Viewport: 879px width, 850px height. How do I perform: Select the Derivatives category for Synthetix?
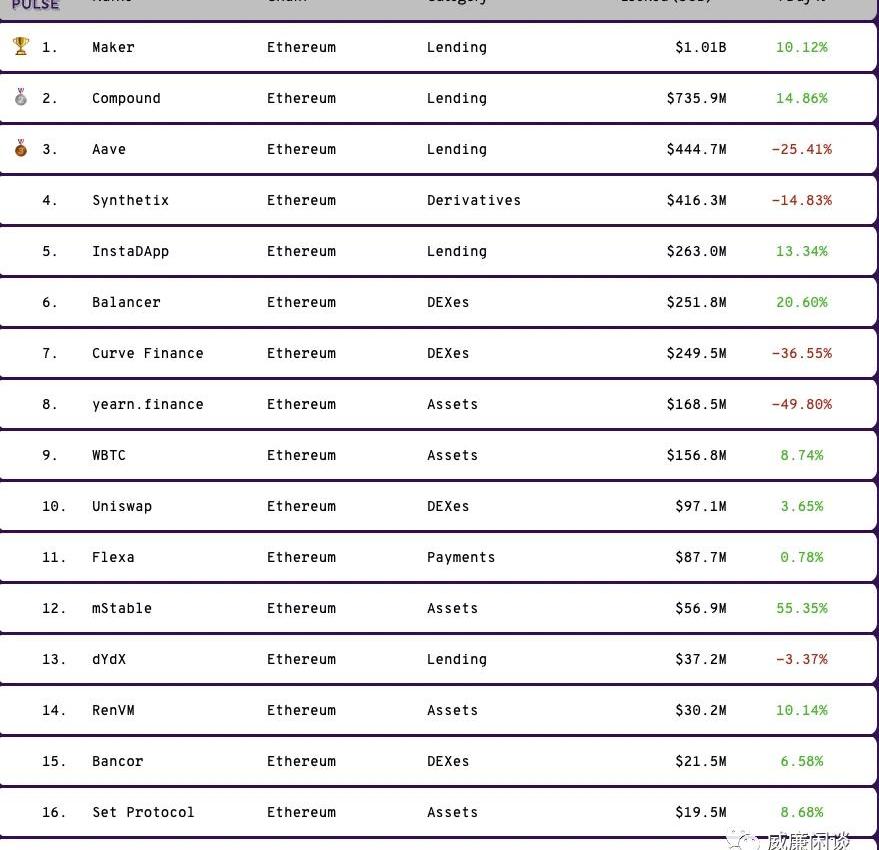[474, 200]
